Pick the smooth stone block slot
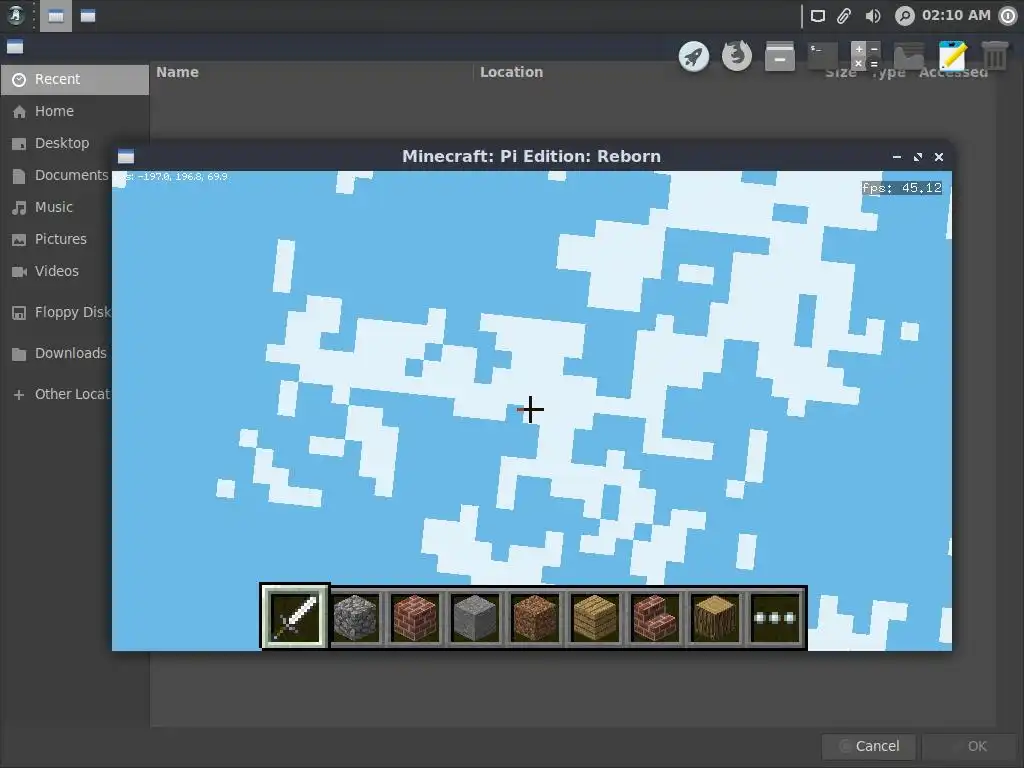 click(475, 617)
